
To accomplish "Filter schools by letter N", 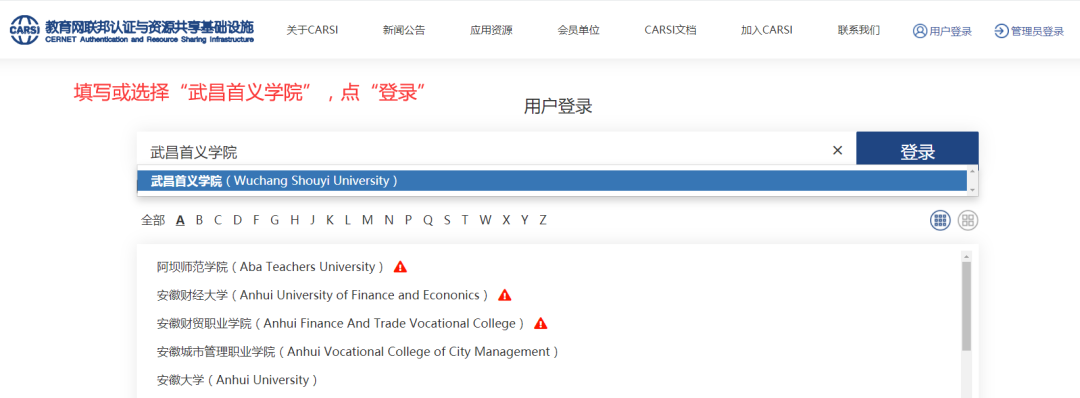I will click(x=389, y=220).
